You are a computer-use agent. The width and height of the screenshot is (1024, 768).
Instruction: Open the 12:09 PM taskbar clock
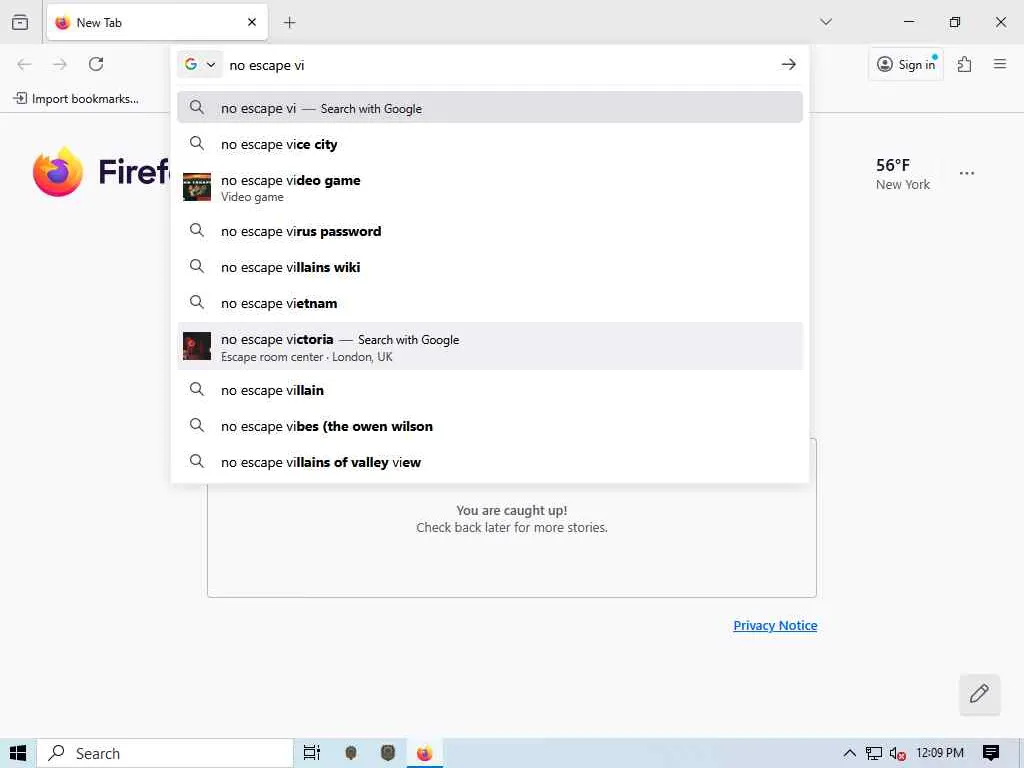[x=940, y=753]
